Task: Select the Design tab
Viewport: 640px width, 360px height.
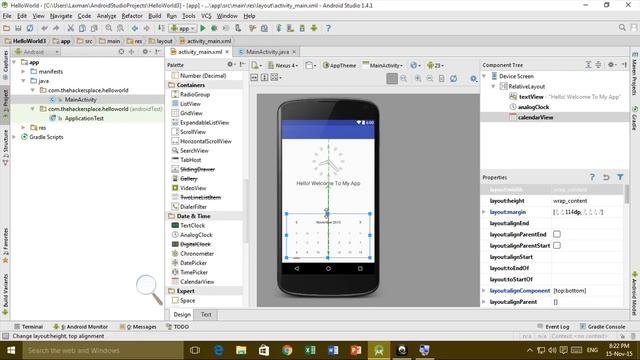Action: coord(182,314)
